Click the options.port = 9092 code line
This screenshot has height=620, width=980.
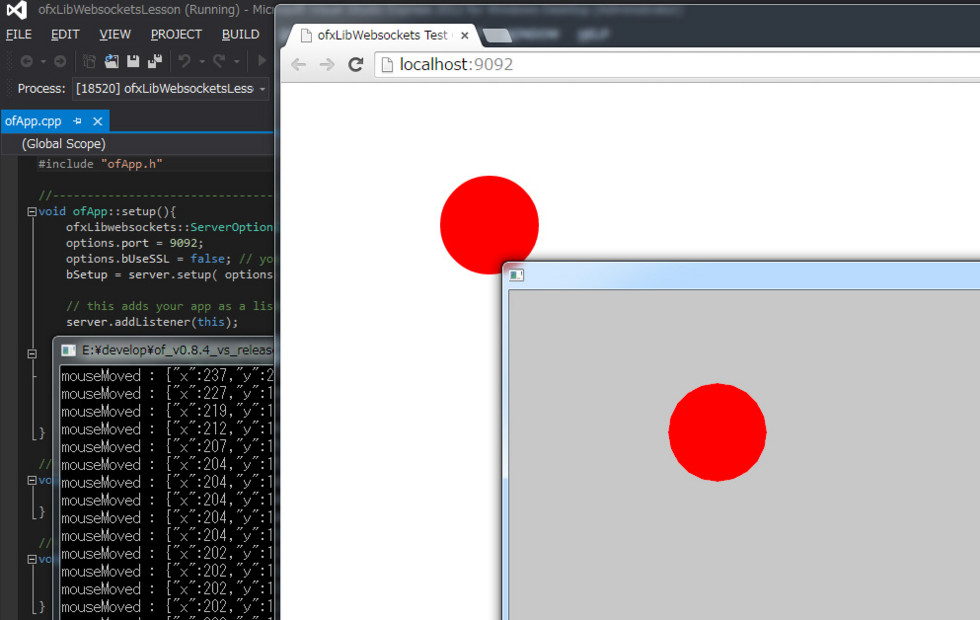coord(134,243)
